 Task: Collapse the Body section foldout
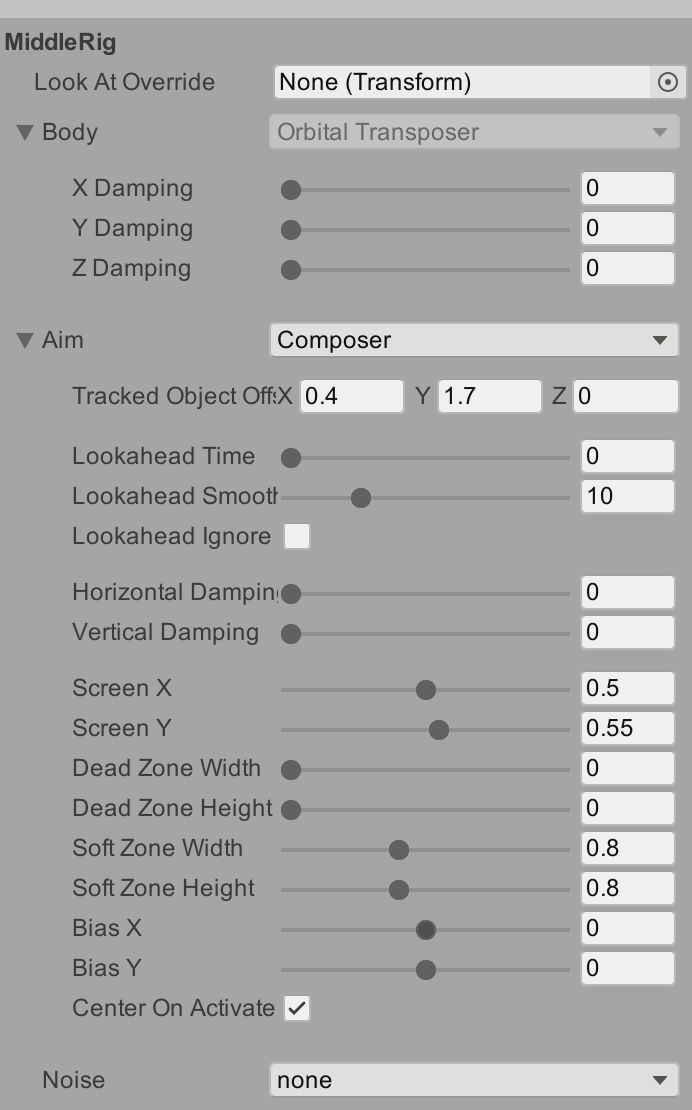(26, 132)
